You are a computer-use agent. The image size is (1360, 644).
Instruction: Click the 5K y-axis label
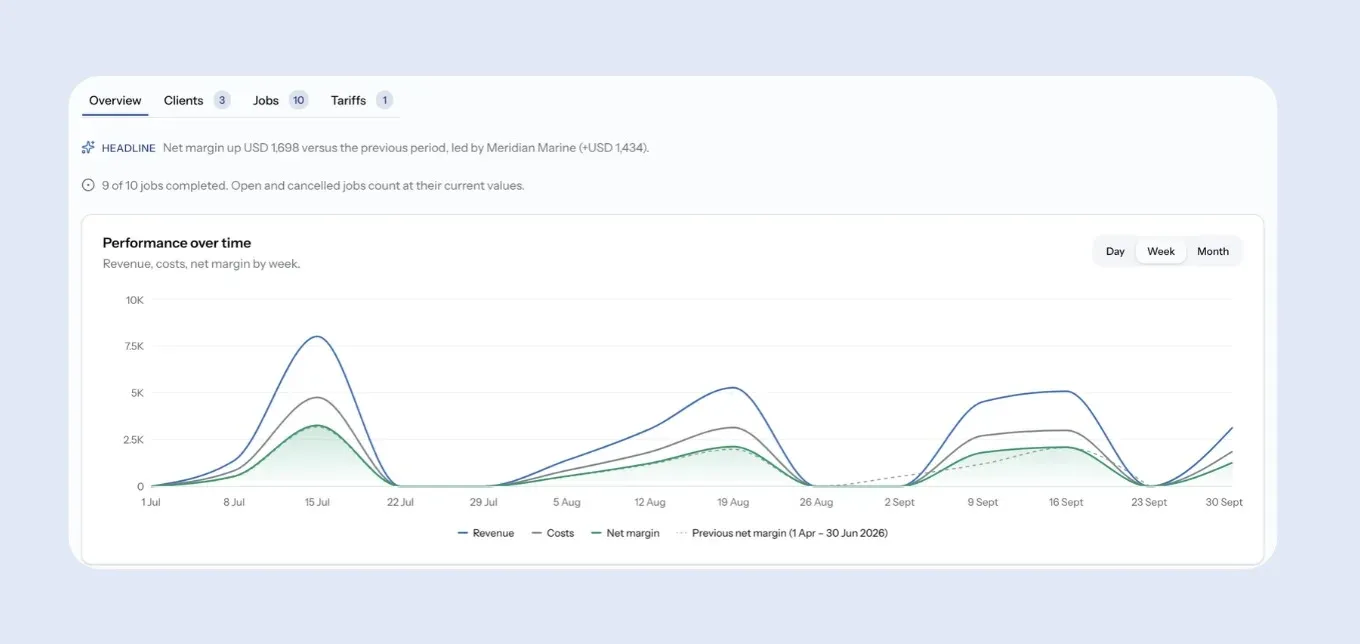tap(137, 393)
